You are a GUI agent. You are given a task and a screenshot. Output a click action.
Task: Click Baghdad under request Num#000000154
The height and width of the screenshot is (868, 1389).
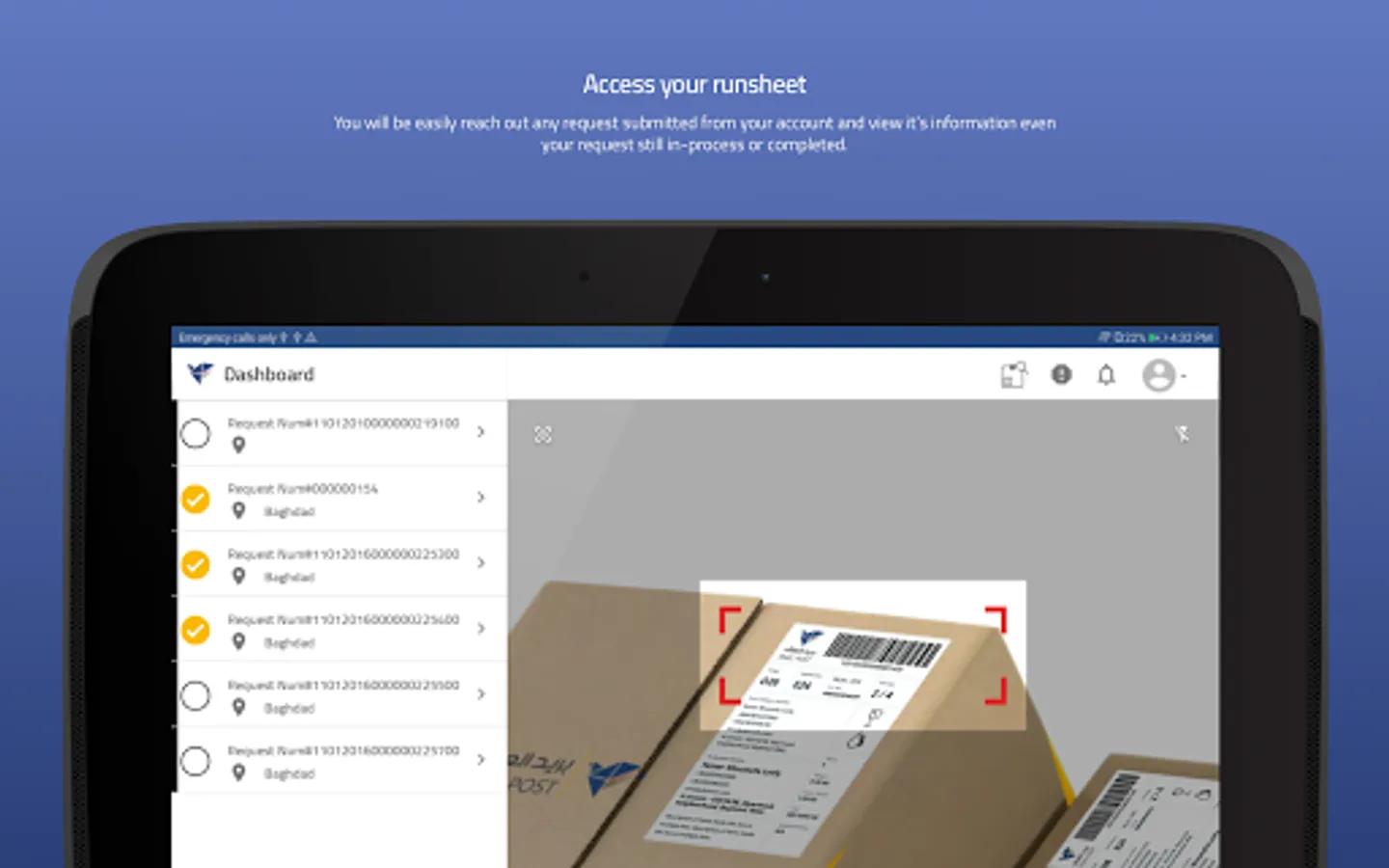(x=289, y=512)
